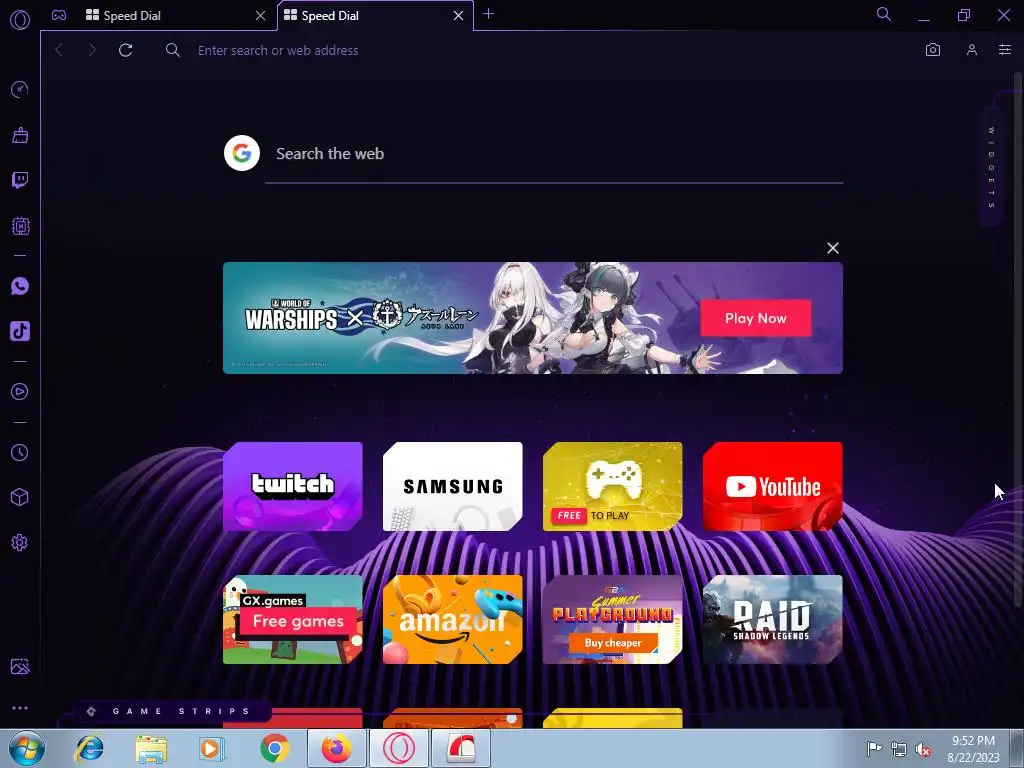The image size is (1024, 768).
Task: Take a snapshot with camera icon
Action: (x=933, y=50)
